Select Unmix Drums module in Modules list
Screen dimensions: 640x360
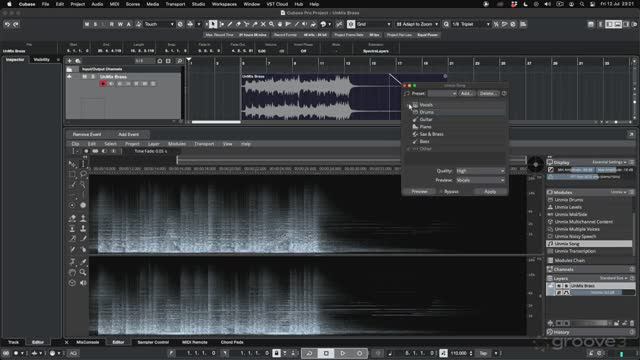click(569, 200)
